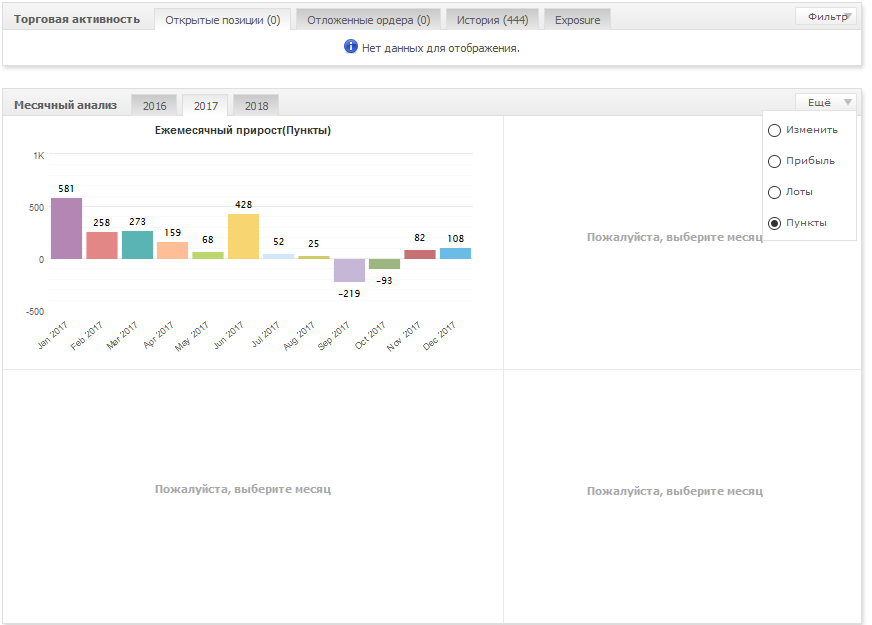
Task: Select the Лоты radio option
Action: pos(774,193)
